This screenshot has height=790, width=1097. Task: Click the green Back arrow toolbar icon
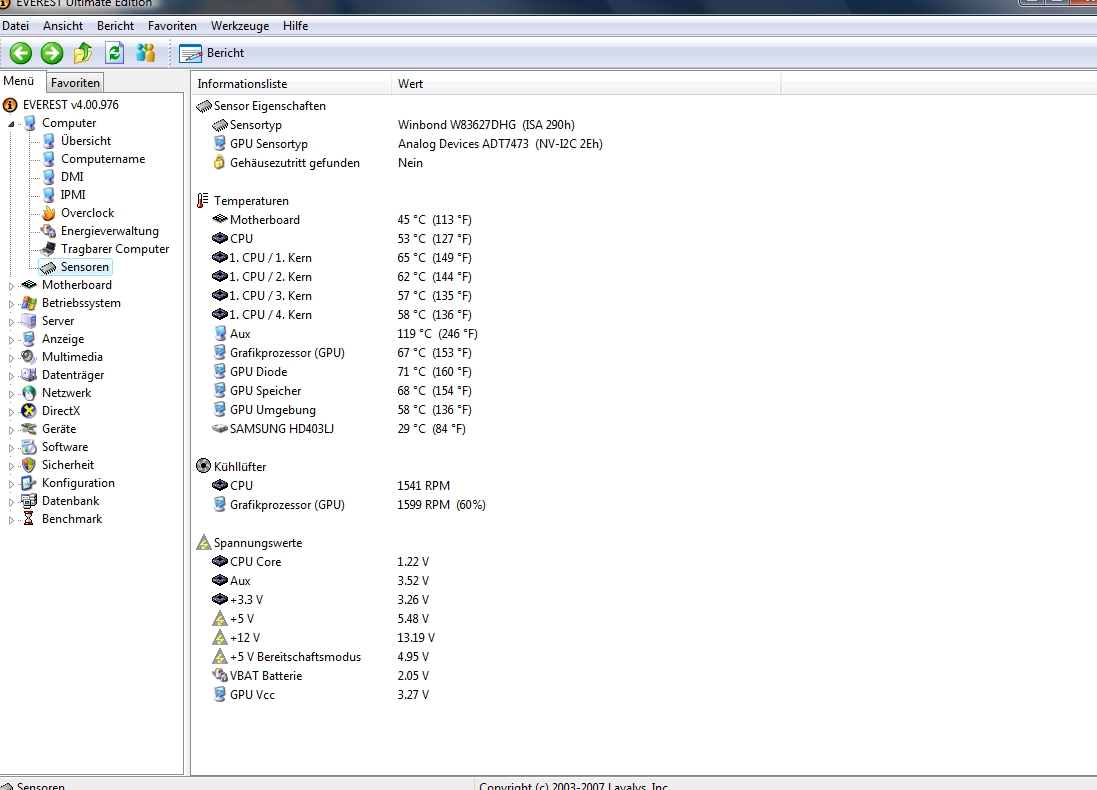coord(21,52)
